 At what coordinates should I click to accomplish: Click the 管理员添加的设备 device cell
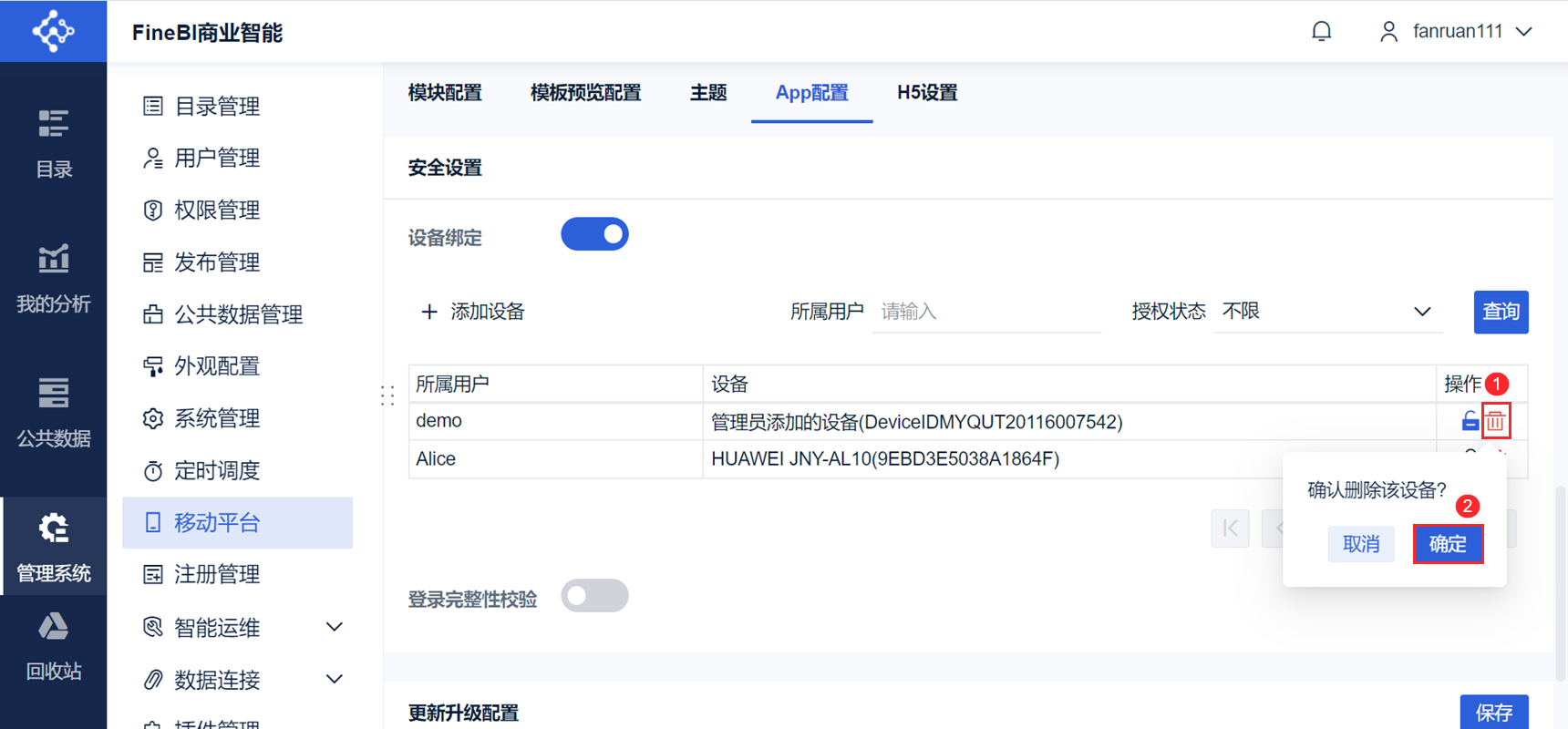(1069, 421)
